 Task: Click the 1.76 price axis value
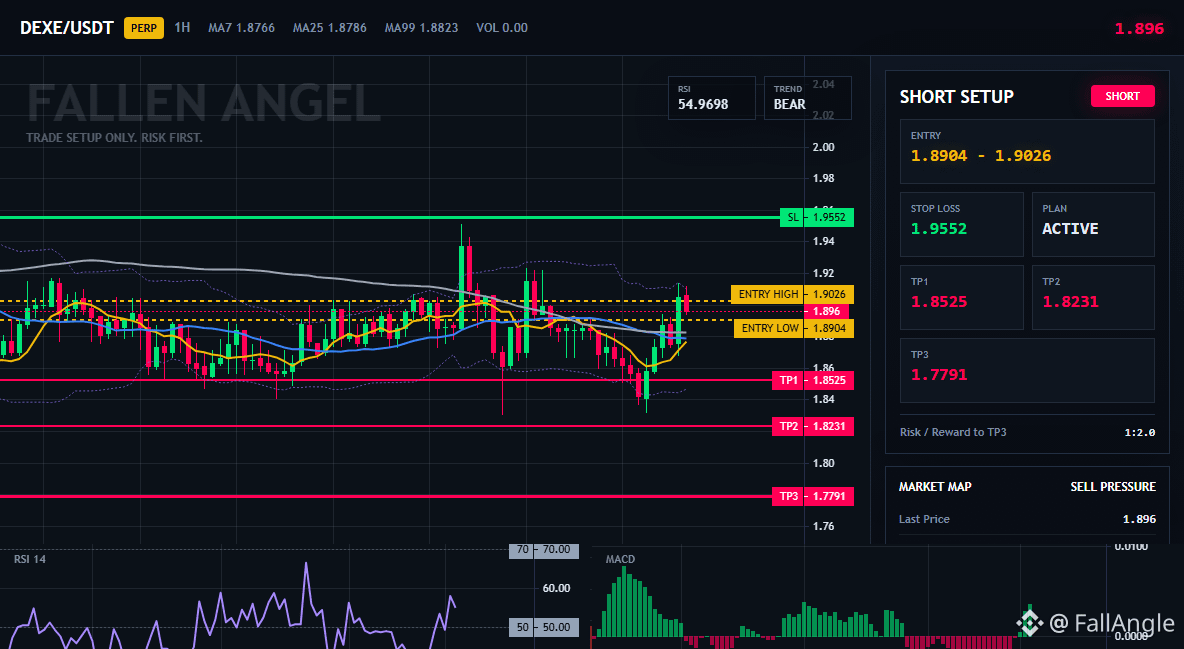pyautogui.click(x=823, y=526)
